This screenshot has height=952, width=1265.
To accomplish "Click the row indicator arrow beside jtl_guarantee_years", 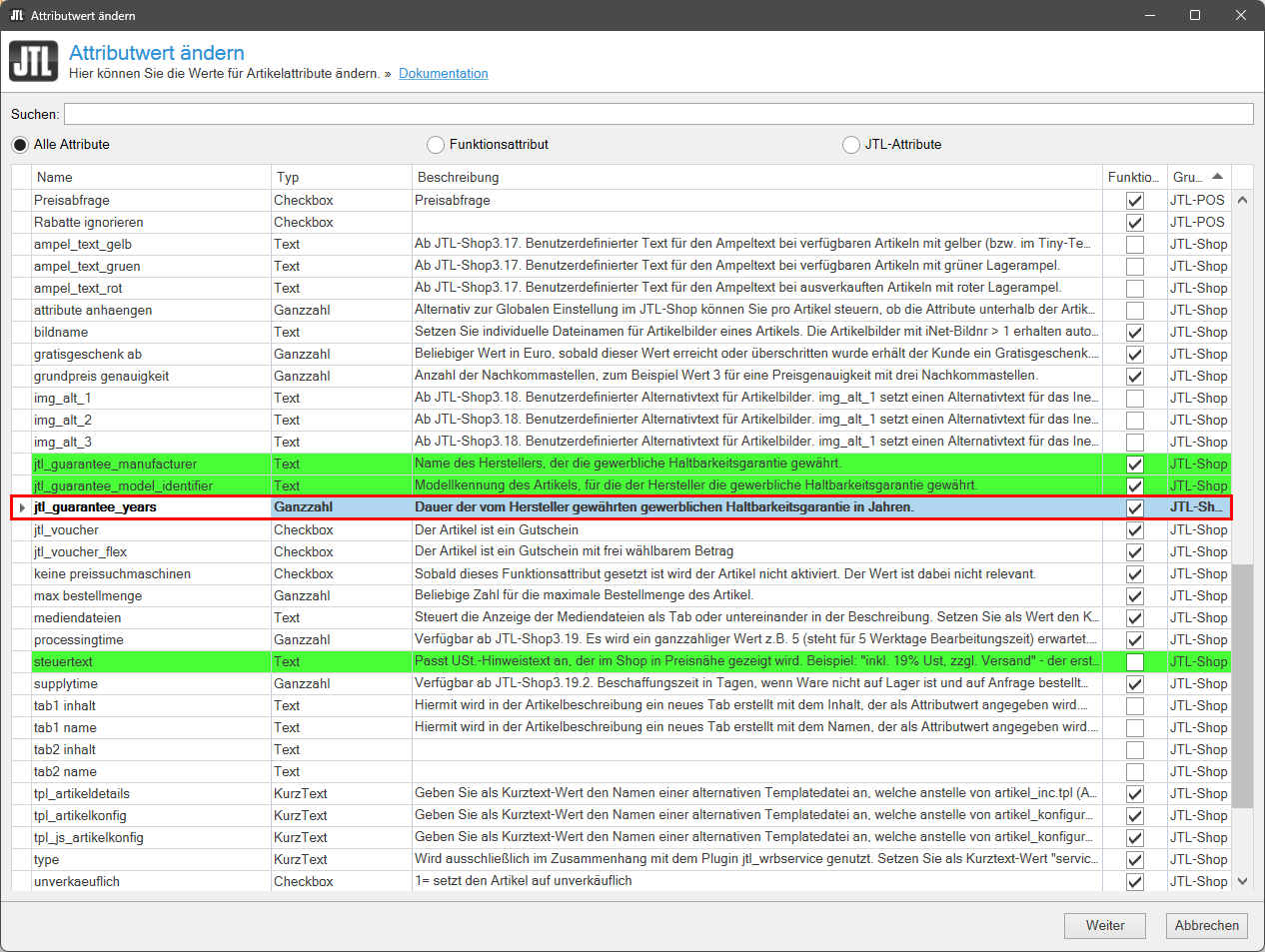I will [22, 507].
